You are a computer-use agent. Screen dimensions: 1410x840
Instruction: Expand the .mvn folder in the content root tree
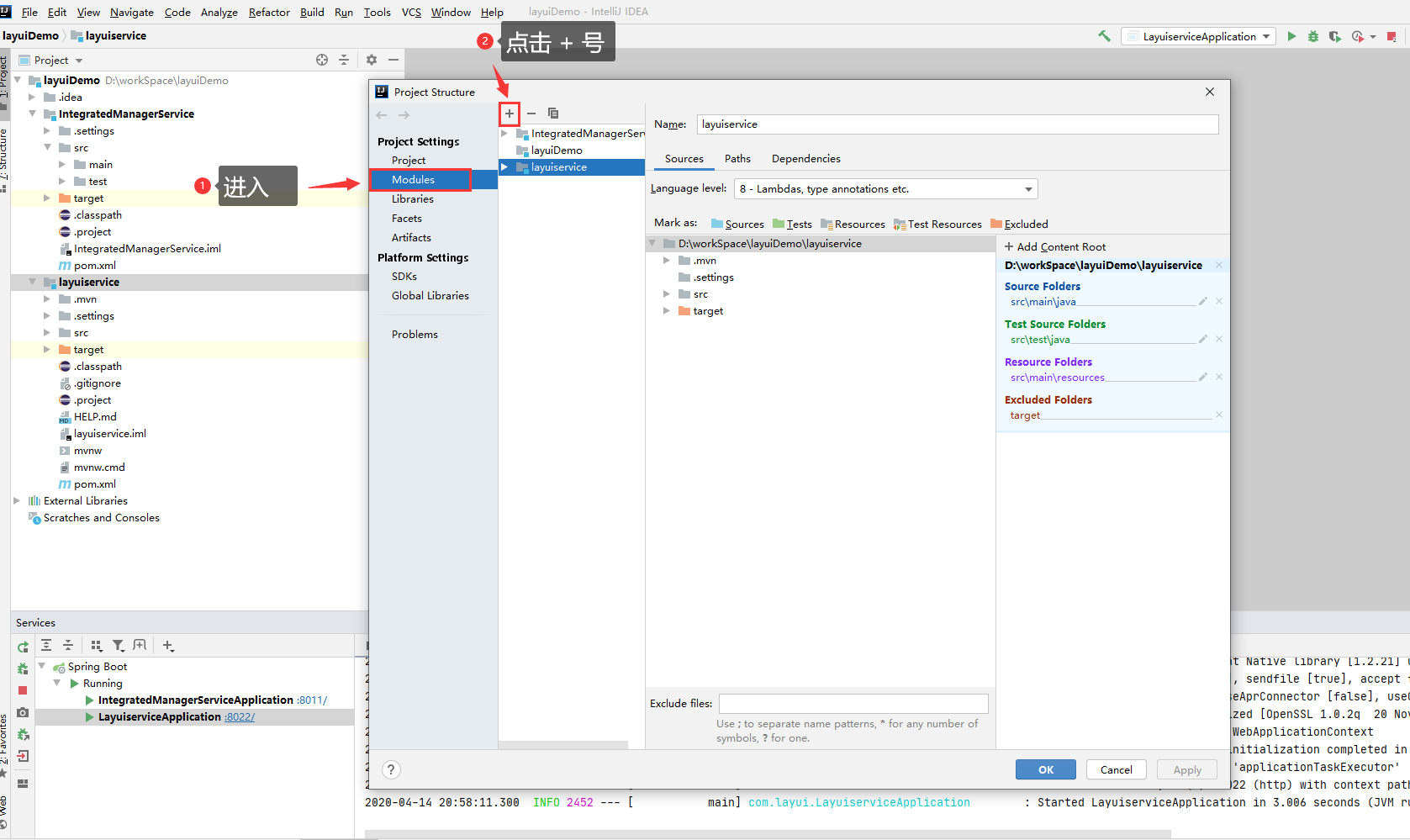[667, 260]
